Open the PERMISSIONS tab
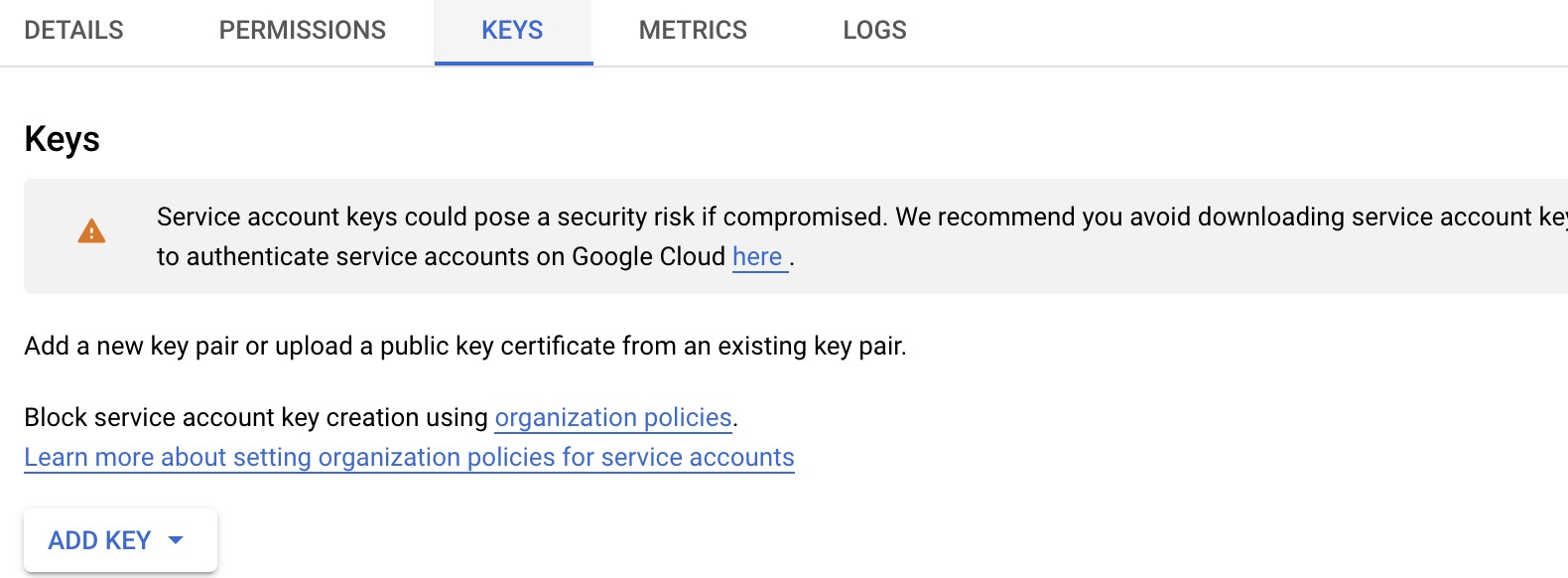Viewport: 1568px width, 578px height. pyautogui.click(x=303, y=30)
